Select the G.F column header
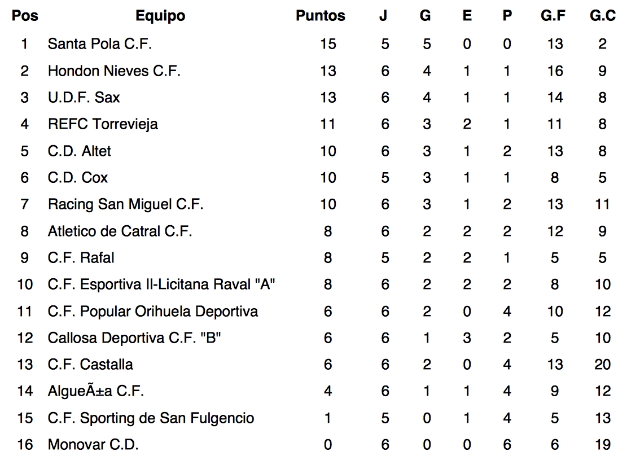640x460 pixels. pos(553,16)
